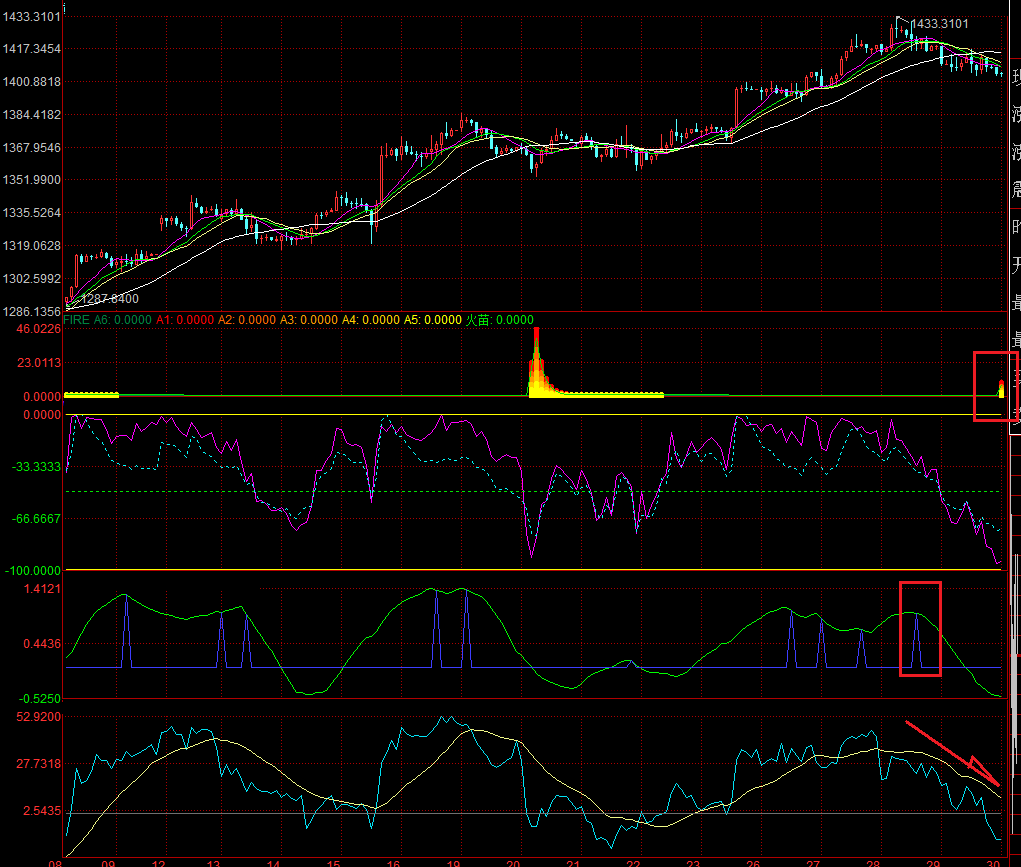Click the red A1: 0.0000 indicator value
1021x867 pixels.
click(185, 320)
